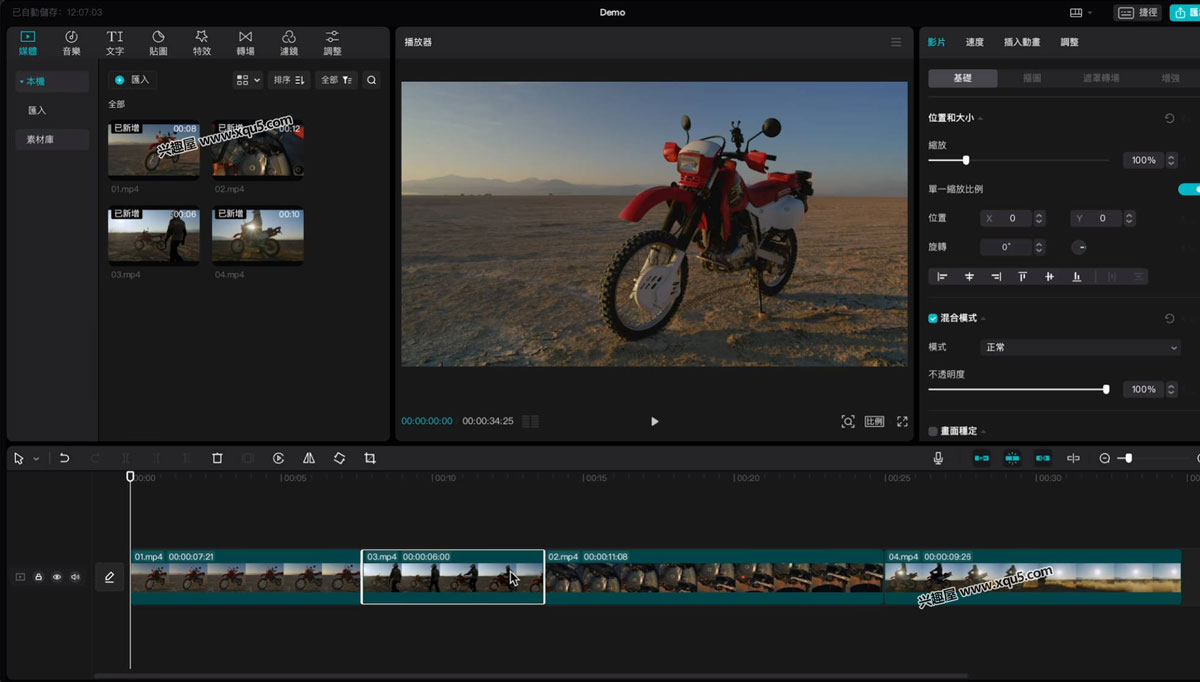Open the layout dropdown in the title bar

pos(1081,13)
